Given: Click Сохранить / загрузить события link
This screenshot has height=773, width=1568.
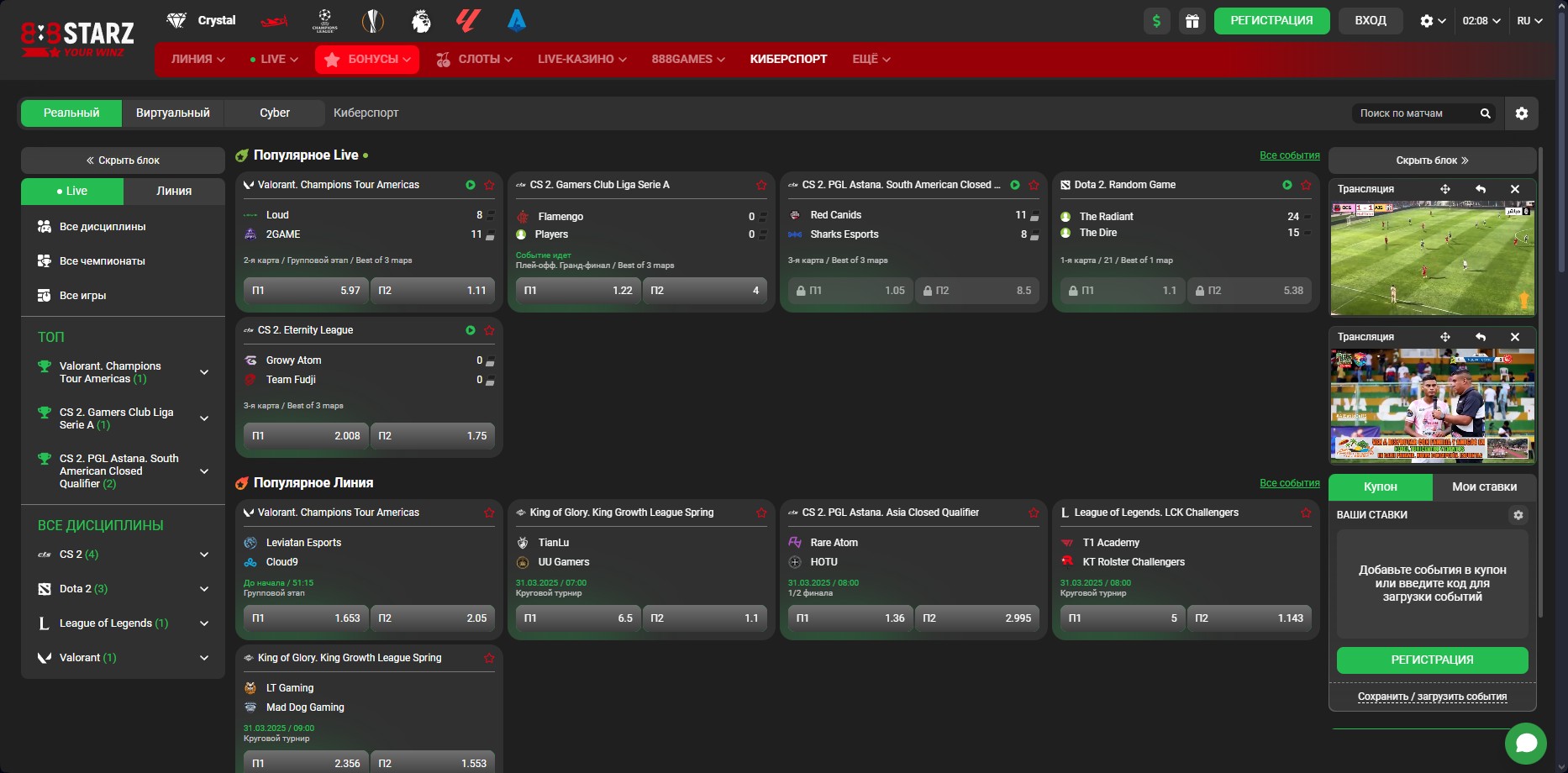Looking at the screenshot, I should tap(1433, 697).
